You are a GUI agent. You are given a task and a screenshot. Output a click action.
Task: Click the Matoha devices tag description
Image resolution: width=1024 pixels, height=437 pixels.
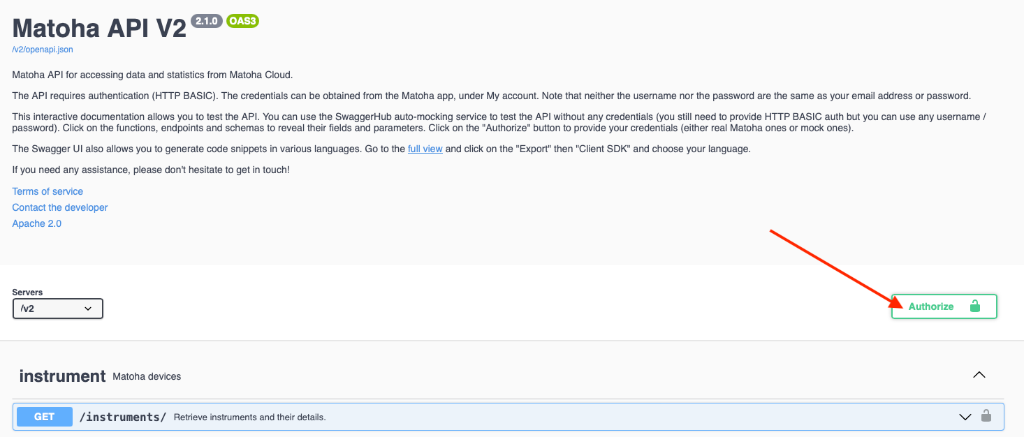point(147,377)
